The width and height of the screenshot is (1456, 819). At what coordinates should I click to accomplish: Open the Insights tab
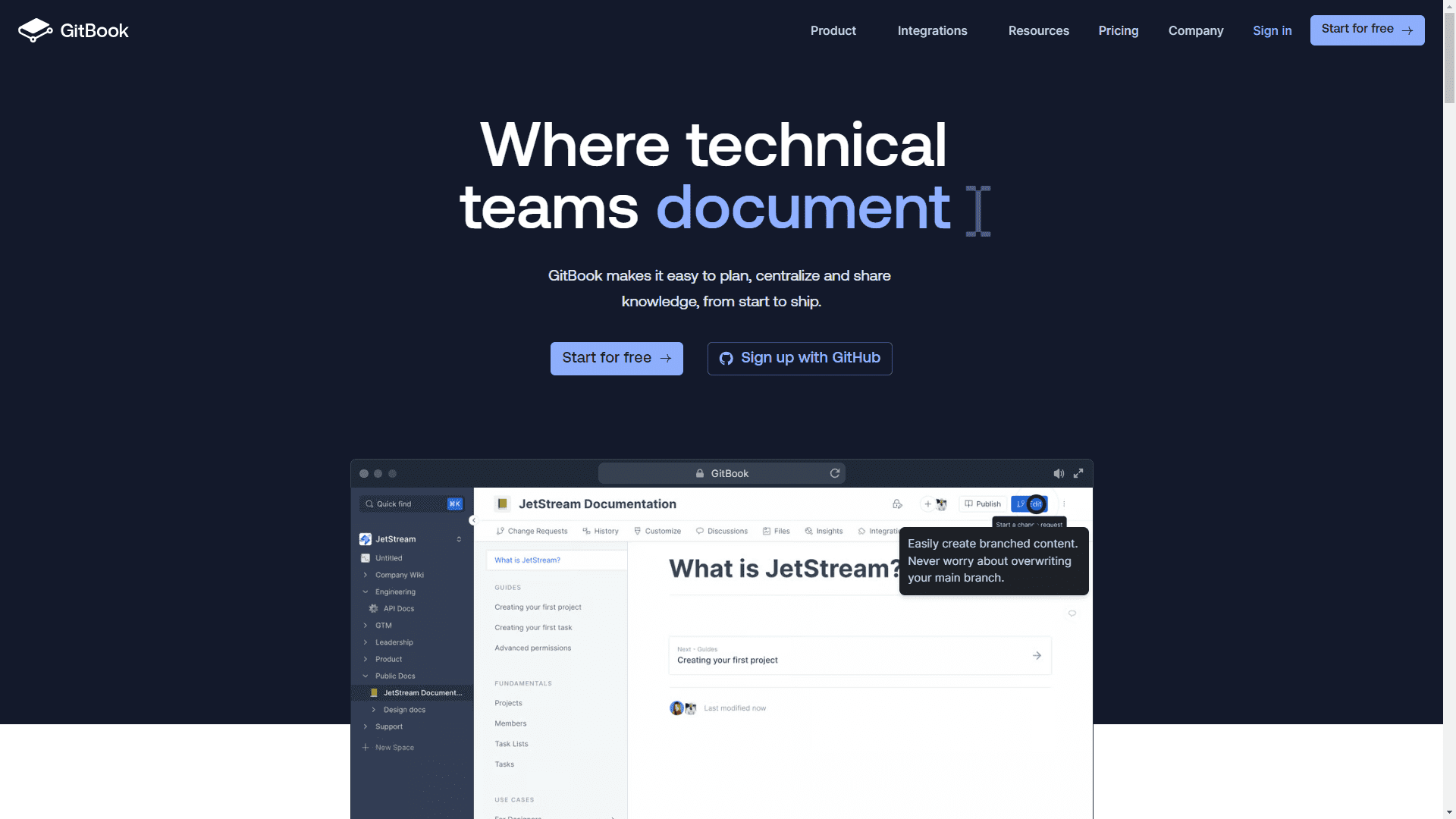824,531
